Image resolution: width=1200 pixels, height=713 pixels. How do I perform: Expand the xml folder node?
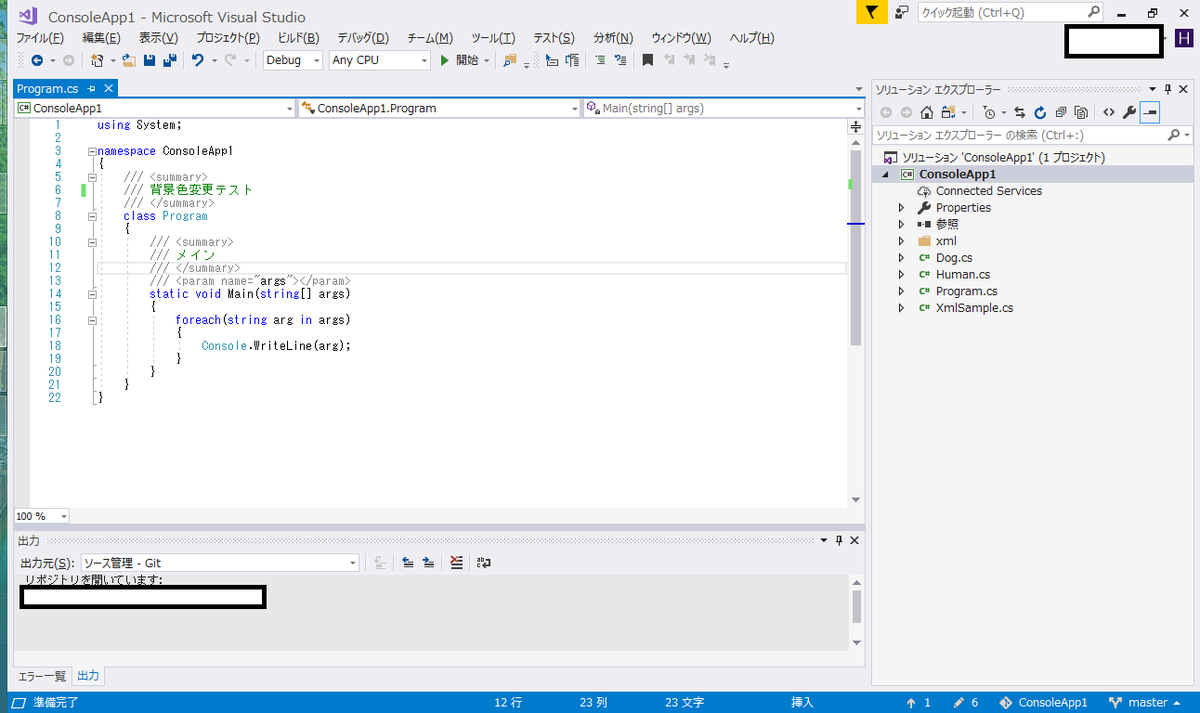point(901,241)
